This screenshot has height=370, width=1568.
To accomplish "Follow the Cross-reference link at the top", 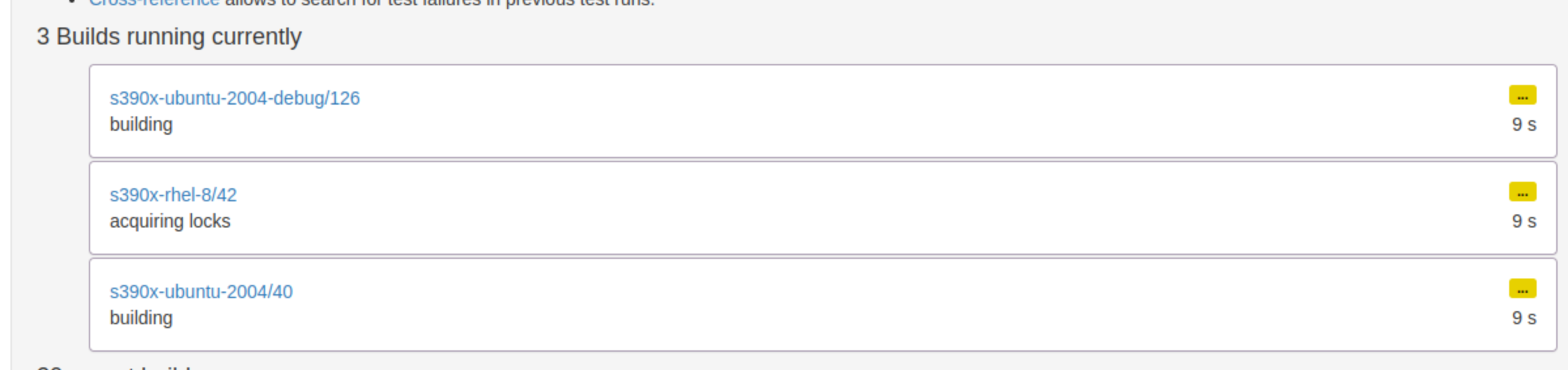I will [154, 3].
